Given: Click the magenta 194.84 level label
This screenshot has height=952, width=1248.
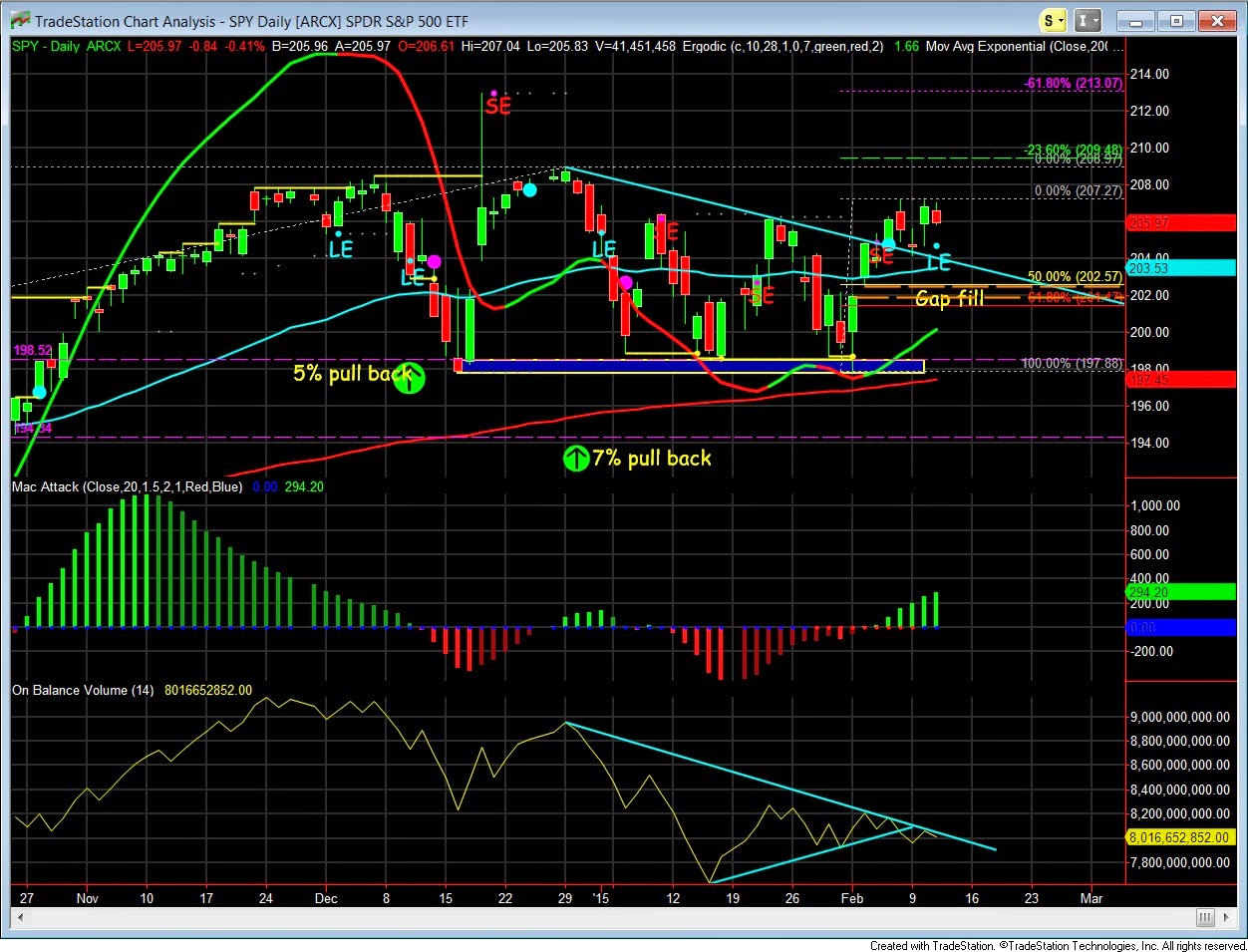Looking at the screenshot, I should click(x=32, y=429).
